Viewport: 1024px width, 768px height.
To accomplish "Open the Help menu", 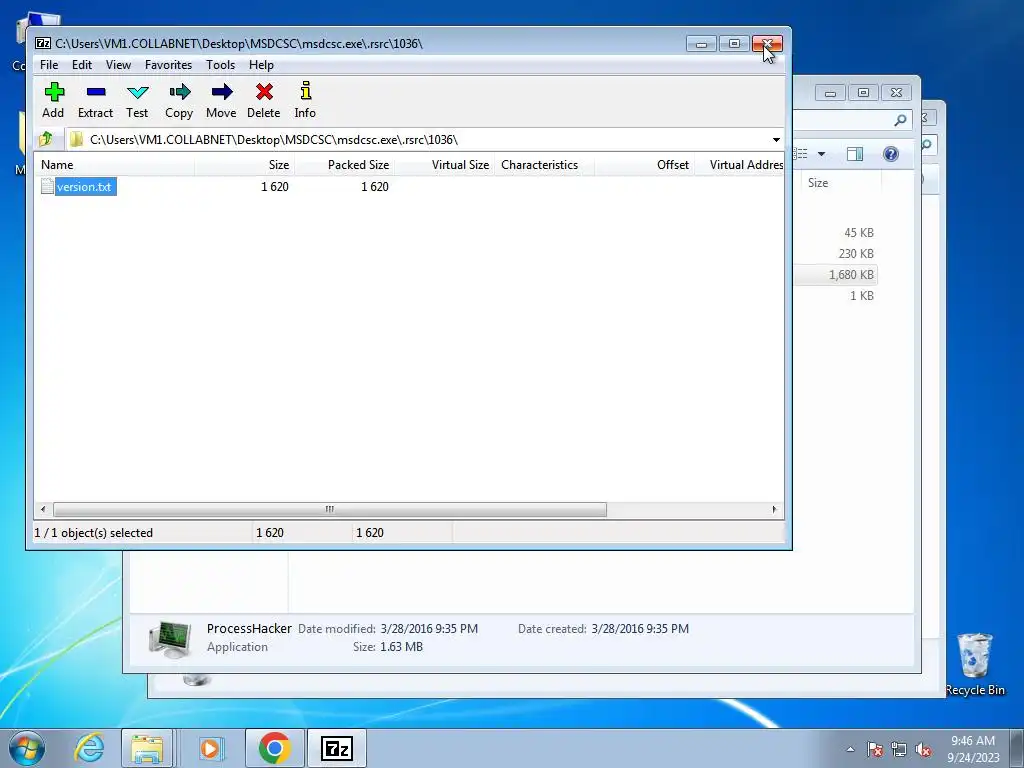I will [261, 65].
